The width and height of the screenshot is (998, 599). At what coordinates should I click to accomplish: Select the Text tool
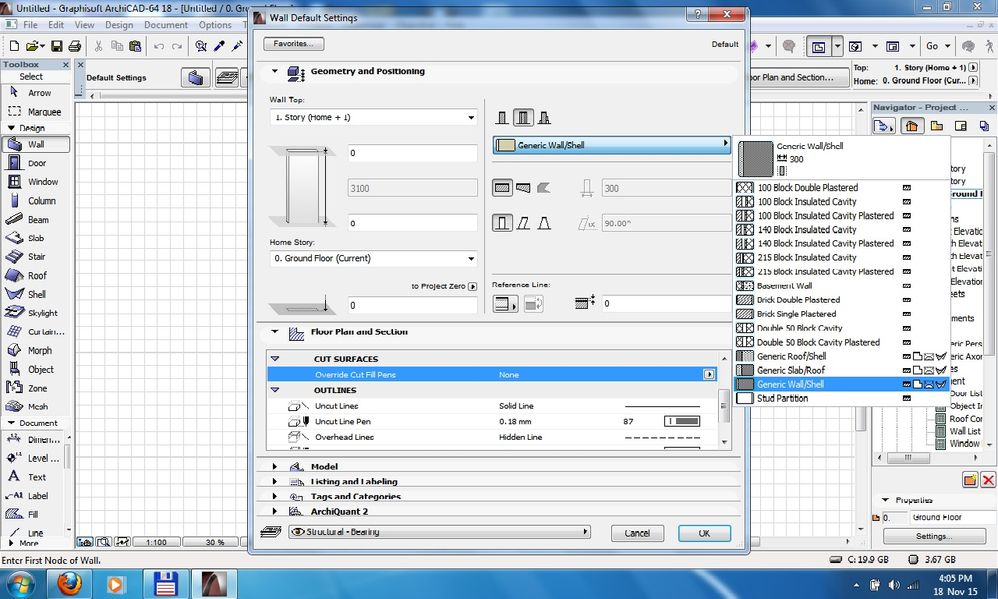click(x=35, y=476)
